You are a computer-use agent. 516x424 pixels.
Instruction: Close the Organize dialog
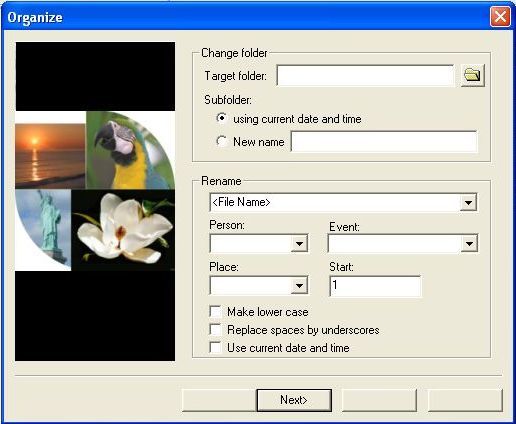[x=500, y=16]
